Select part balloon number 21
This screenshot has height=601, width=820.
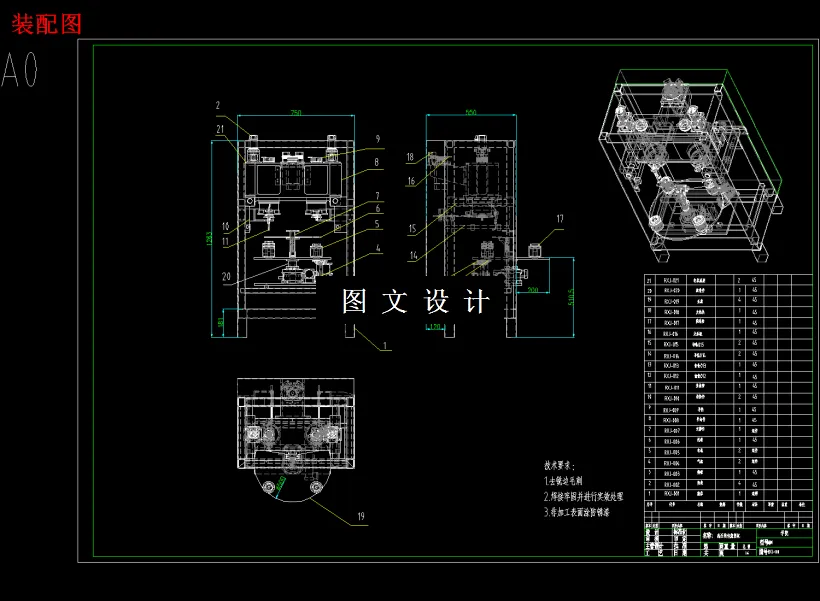[220, 129]
